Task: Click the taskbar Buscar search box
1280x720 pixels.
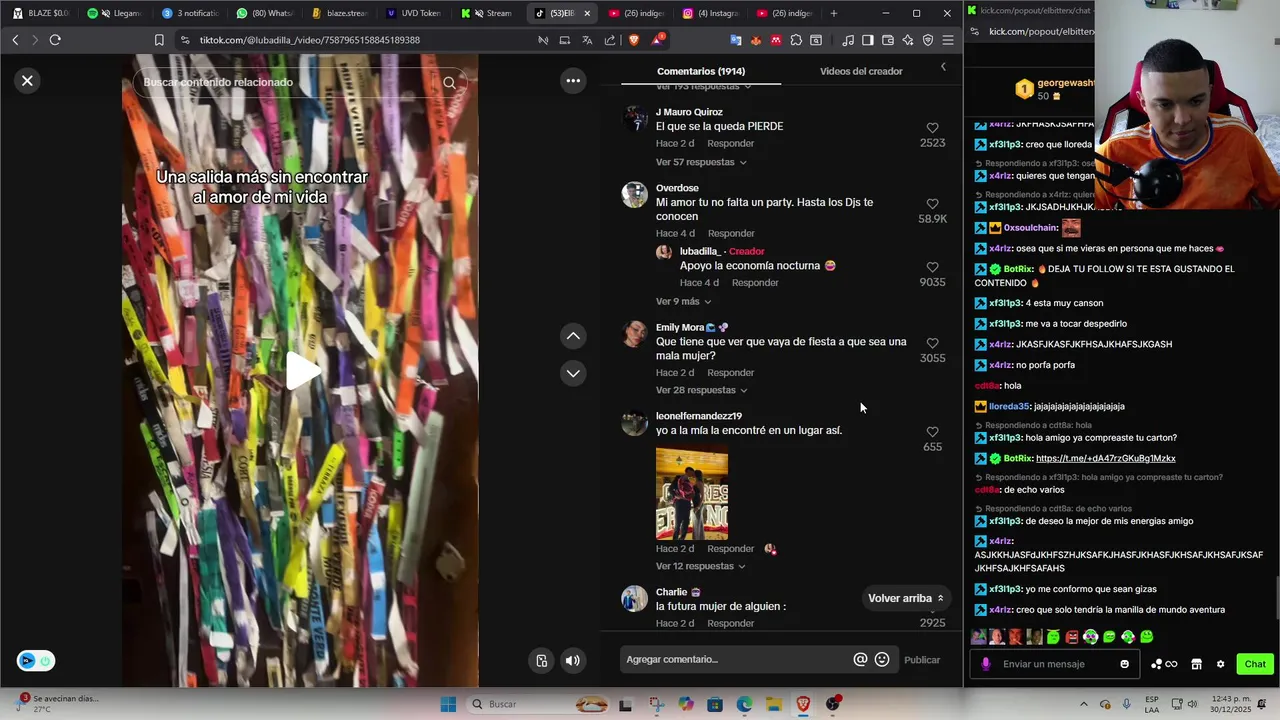Action: [538, 704]
